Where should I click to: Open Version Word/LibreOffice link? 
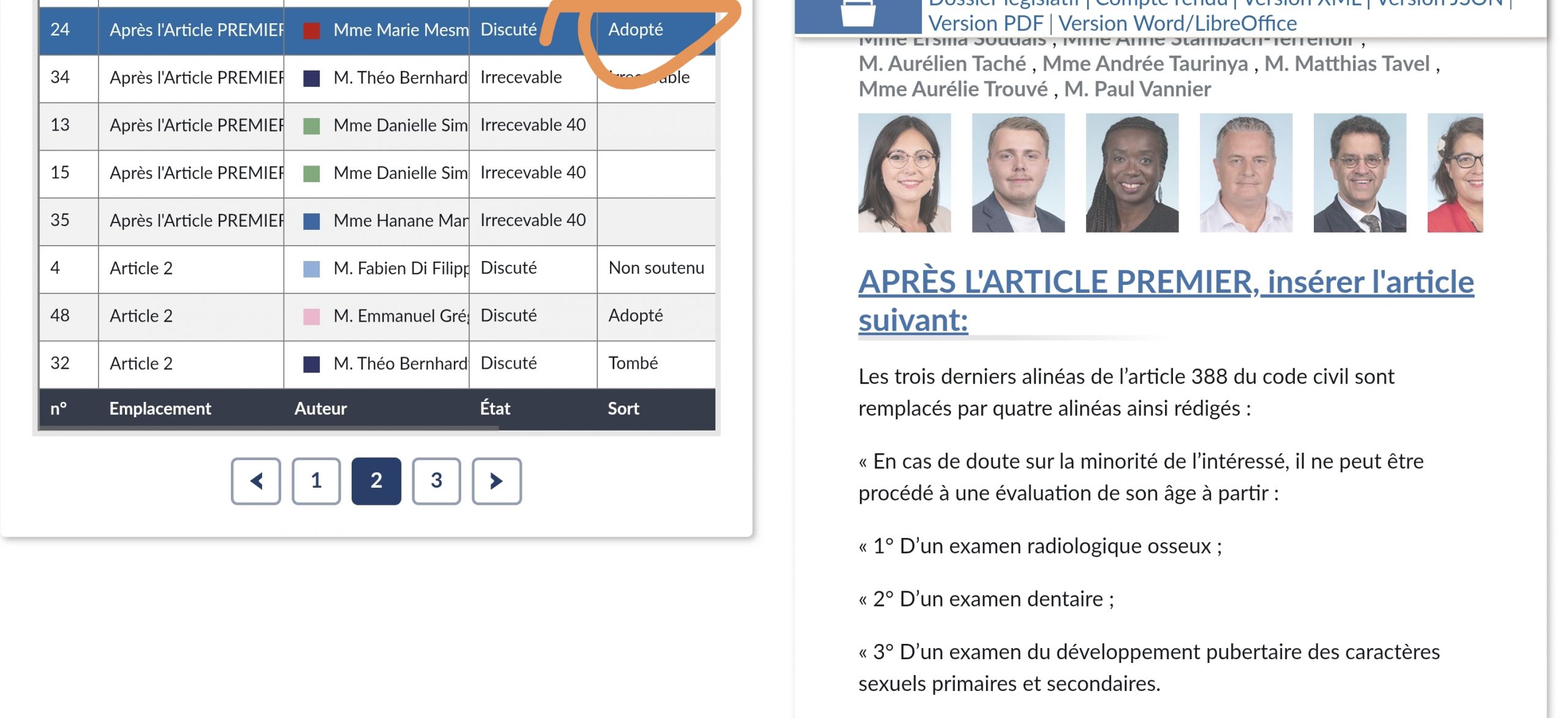pyautogui.click(x=1177, y=23)
